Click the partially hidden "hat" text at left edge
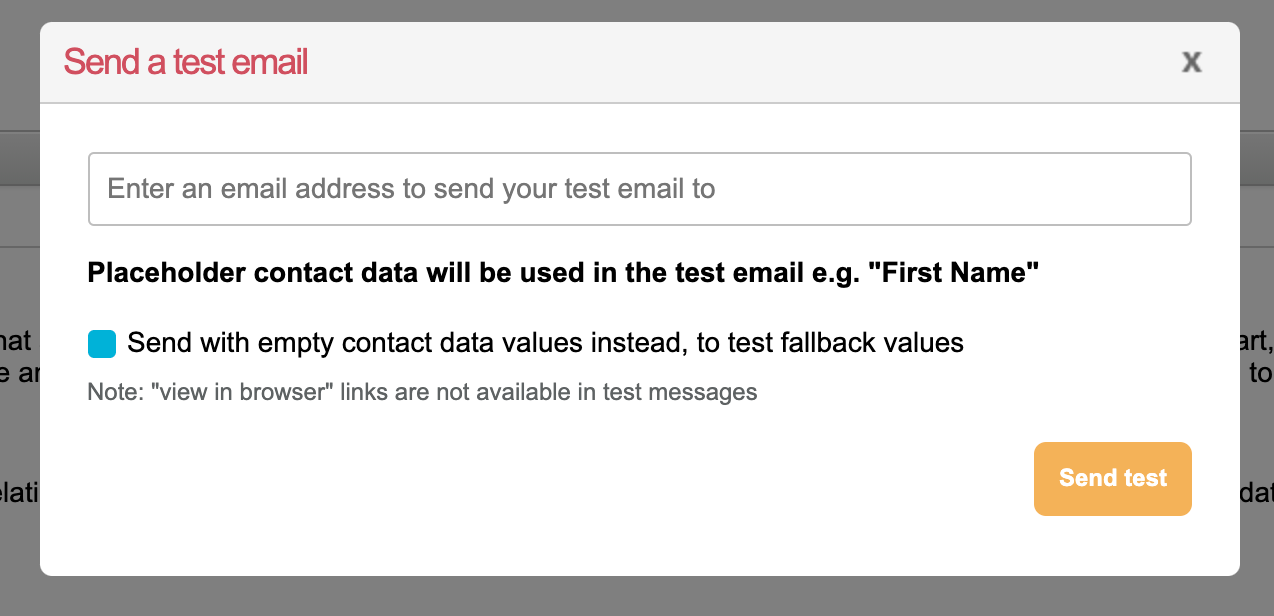 click(16, 343)
